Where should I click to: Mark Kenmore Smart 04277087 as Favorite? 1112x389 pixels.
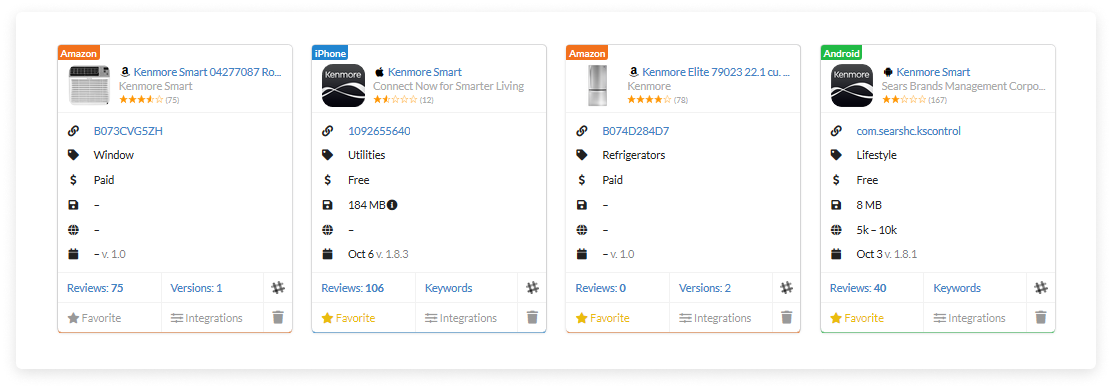(94, 318)
